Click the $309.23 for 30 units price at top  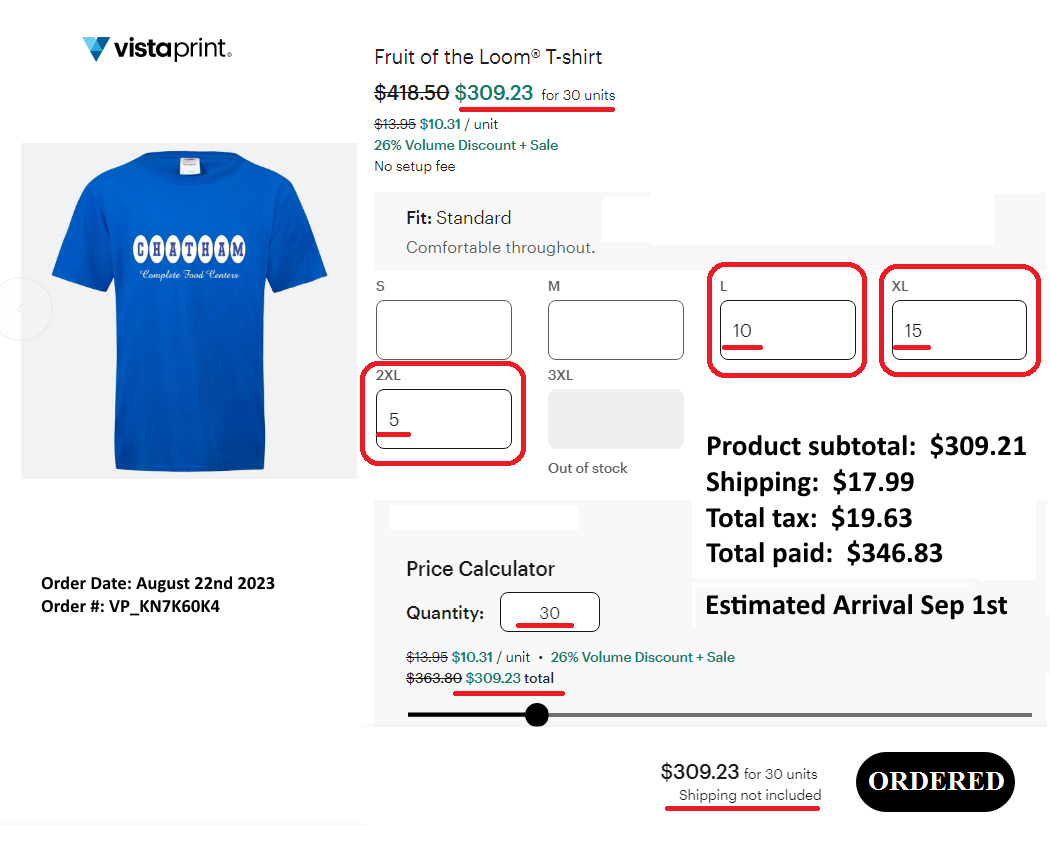535,93
